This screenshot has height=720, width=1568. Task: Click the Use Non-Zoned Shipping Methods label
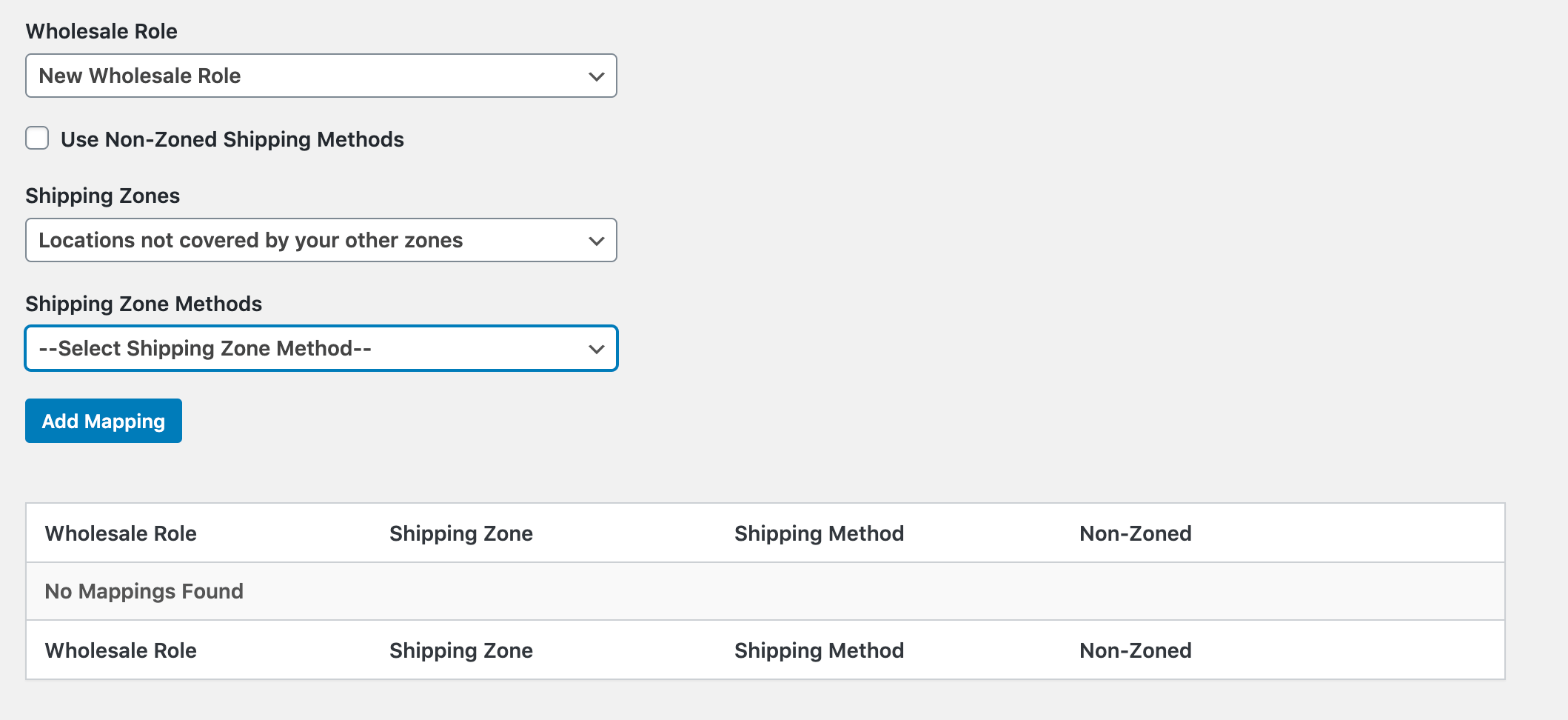pyautogui.click(x=232, y=139)
